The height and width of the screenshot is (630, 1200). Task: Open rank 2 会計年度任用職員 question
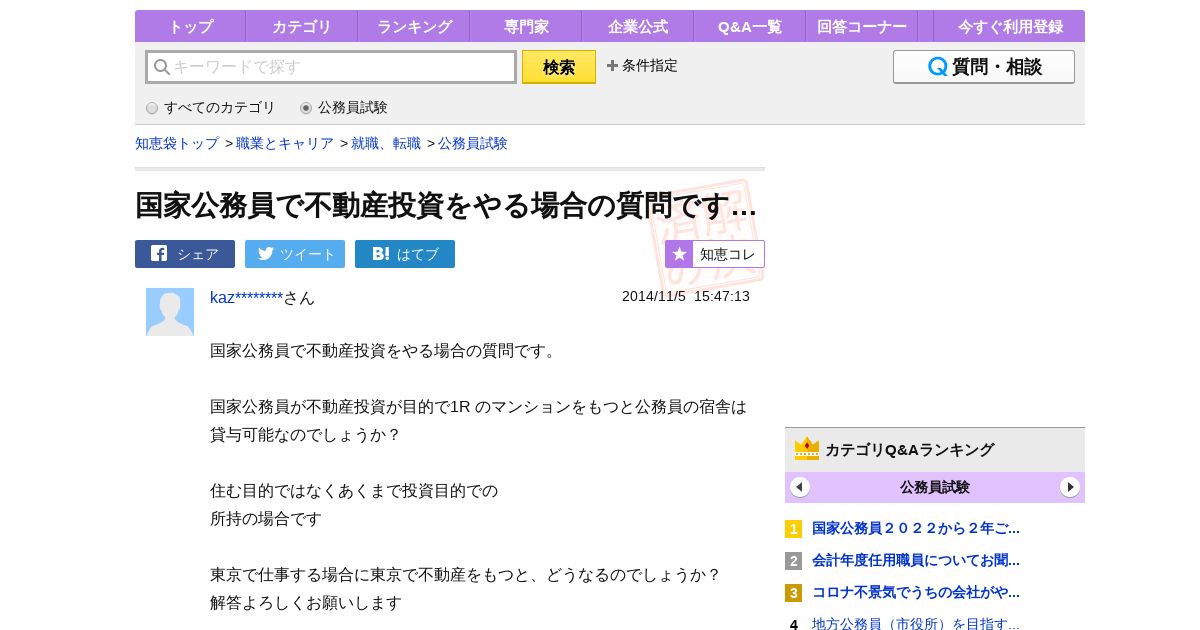(x=916, y=560)
